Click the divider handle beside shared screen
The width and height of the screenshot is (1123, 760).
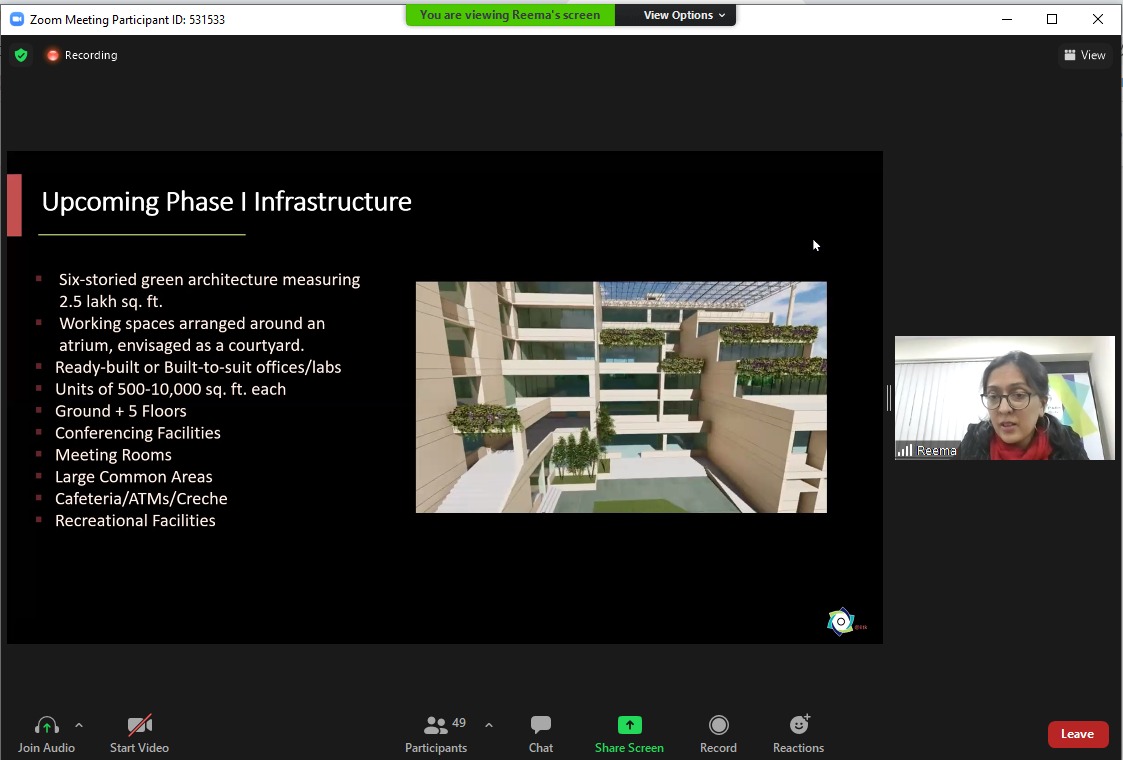pyautogui.click(x=888, y=398)
